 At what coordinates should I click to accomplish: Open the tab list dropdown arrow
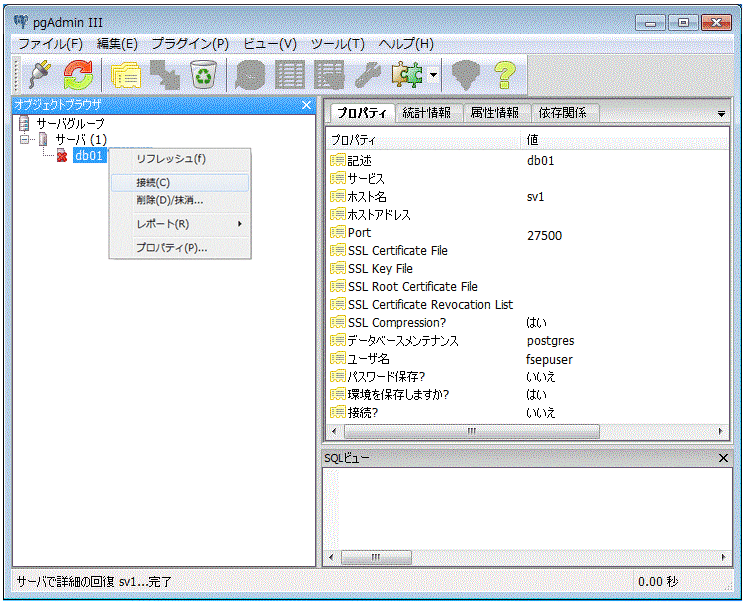click(721, 114)
